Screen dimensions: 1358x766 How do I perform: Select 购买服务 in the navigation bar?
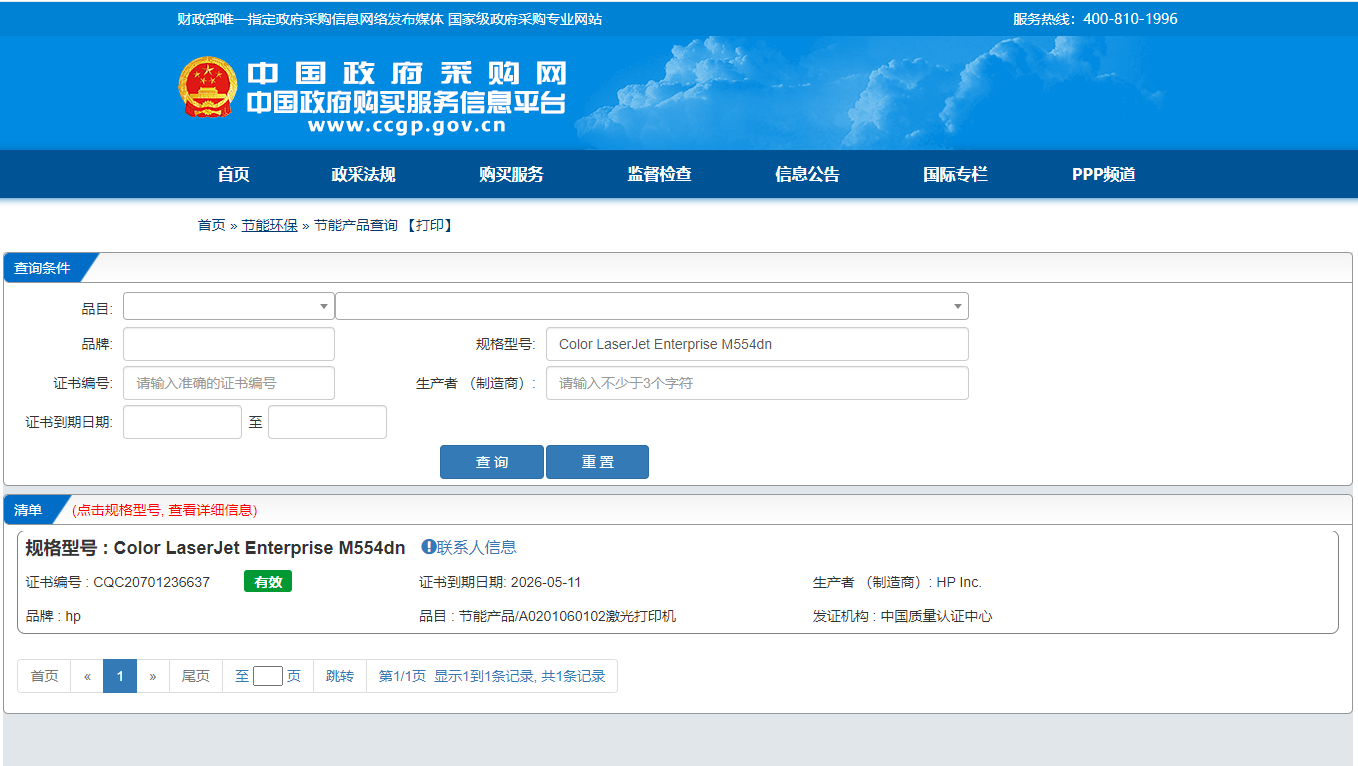[x=511, y=174]
